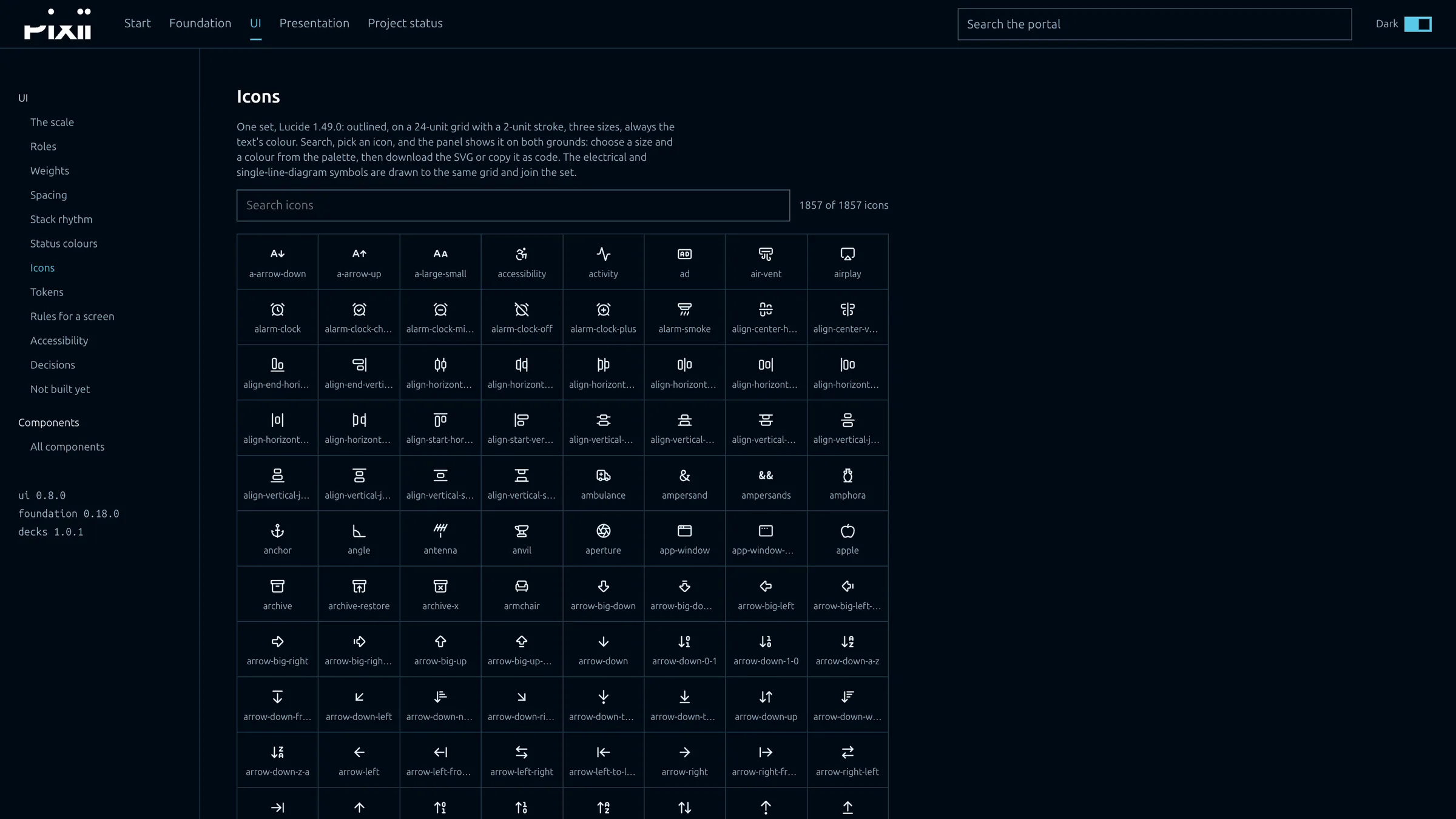This screenshot has height=819, width=1456.
Task: Open All components link
Action: coord(67,447)
